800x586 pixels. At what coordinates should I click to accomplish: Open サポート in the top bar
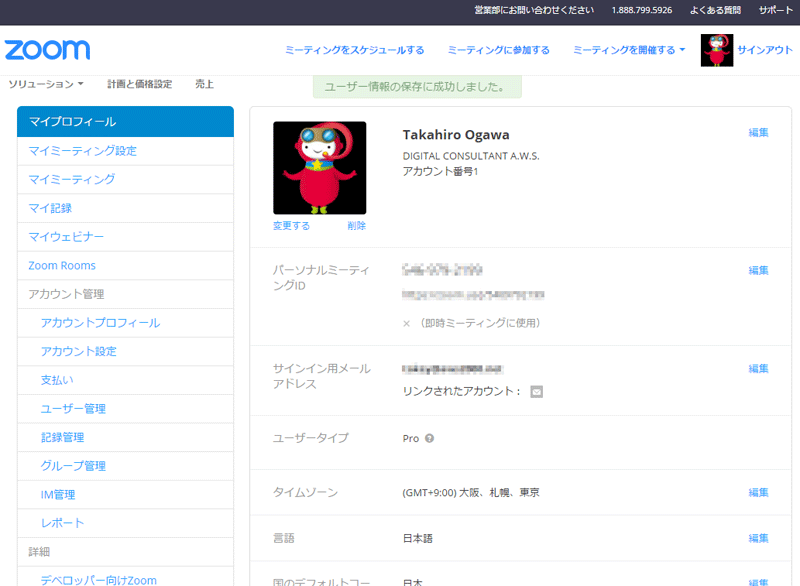point(776,10)
